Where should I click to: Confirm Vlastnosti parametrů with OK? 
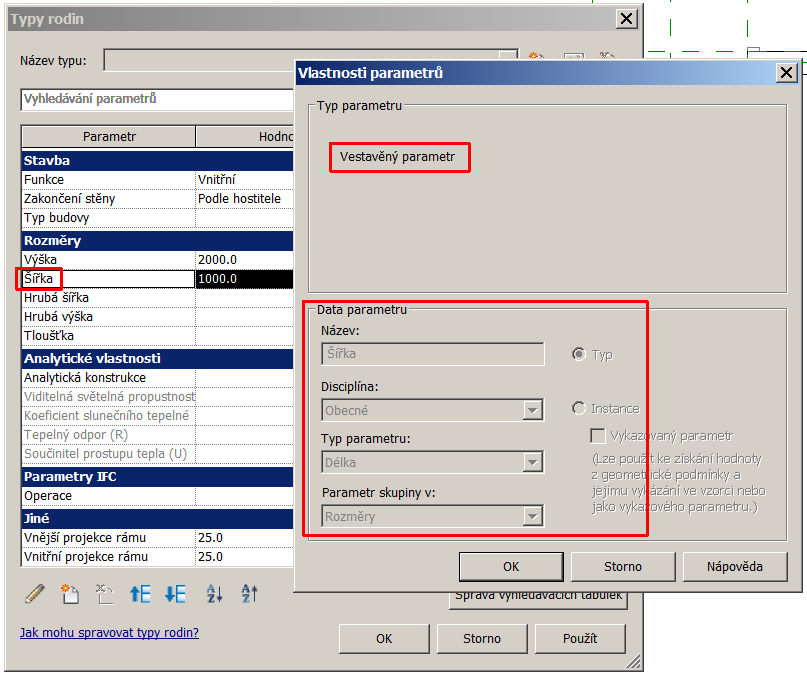[x=511, y=567]
